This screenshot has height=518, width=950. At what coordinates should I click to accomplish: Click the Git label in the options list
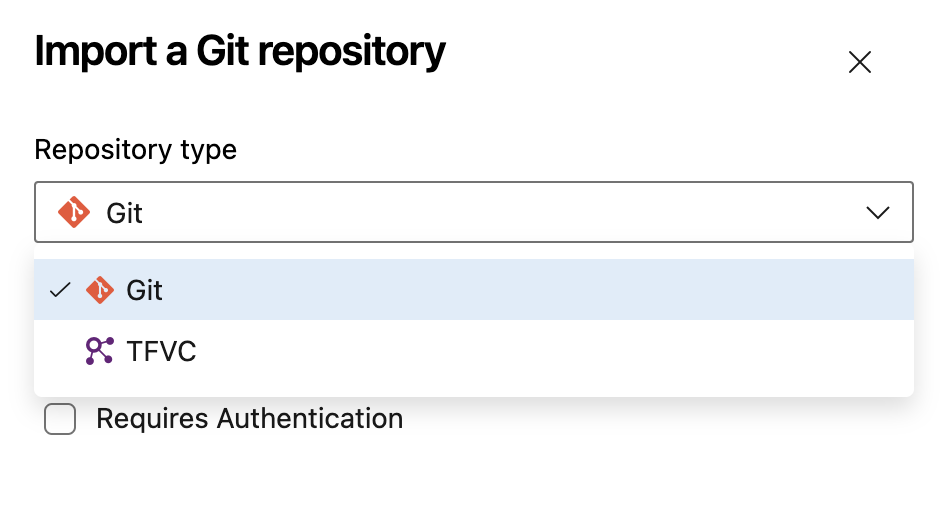coord(144,291)
